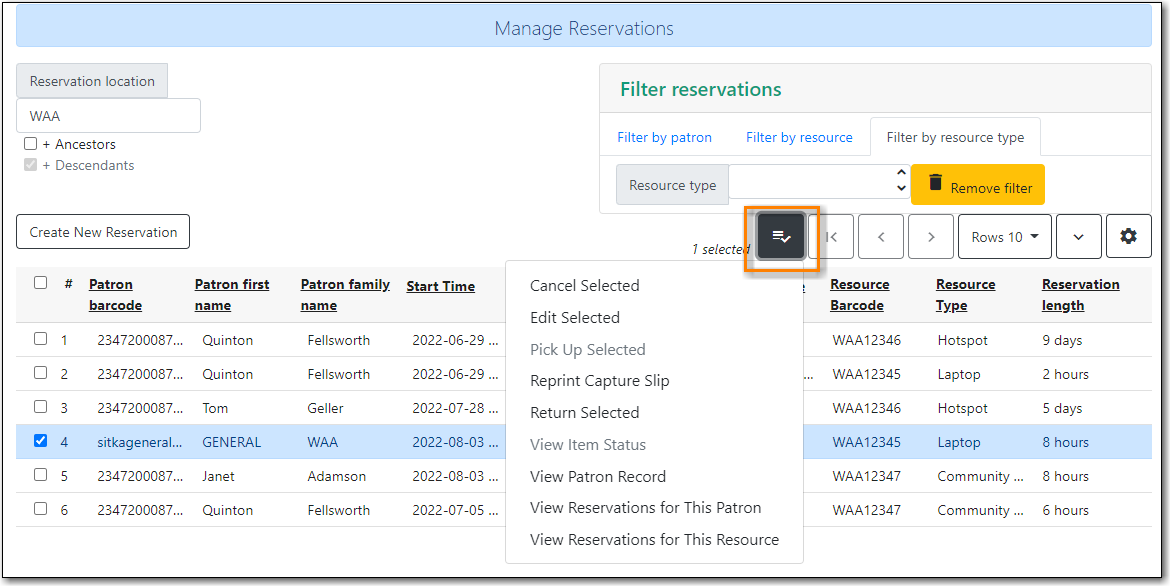Click the trash icon on Remove filter
Image resolution: width=1170 pixels, height=586 pixels.
935,184
